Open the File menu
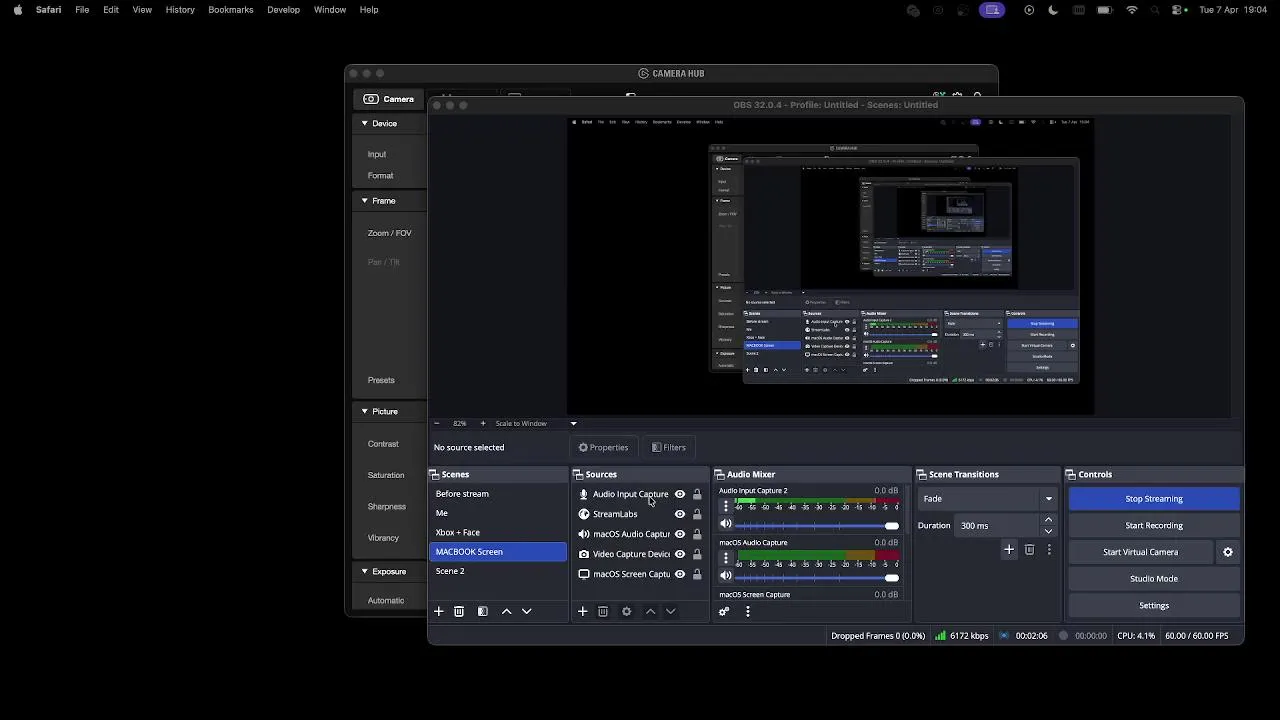The width and height of the screenshot is (1280, 720). point(82,10)
